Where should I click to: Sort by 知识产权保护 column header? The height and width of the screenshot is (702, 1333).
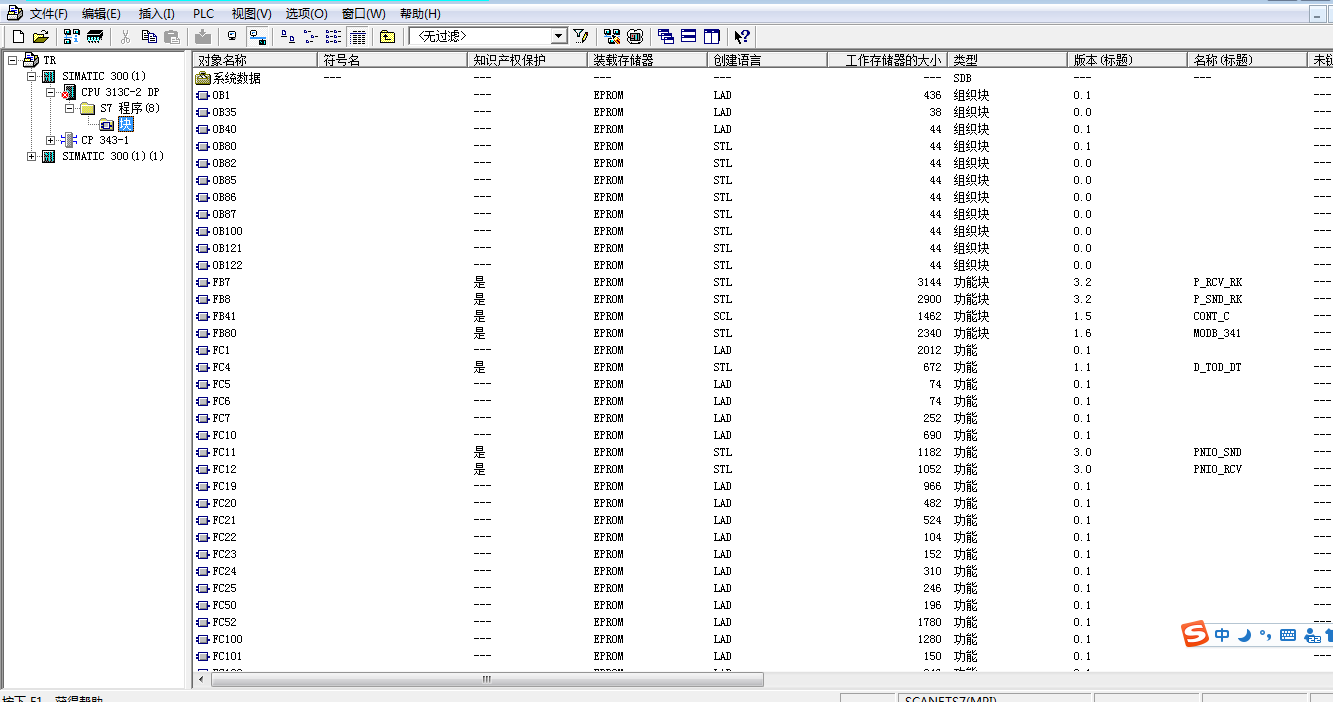pyautogui.click(x=527, y=60)
